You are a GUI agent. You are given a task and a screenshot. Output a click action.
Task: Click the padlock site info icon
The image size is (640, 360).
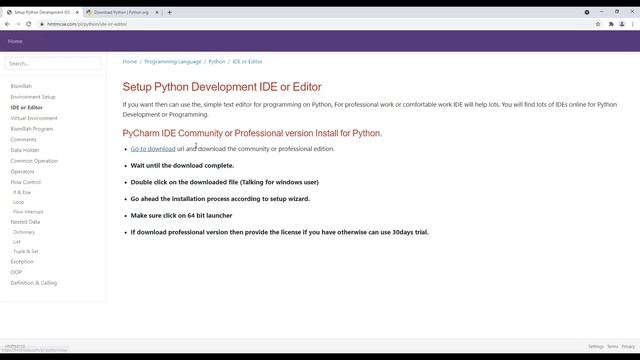click(x=42, y=24)
